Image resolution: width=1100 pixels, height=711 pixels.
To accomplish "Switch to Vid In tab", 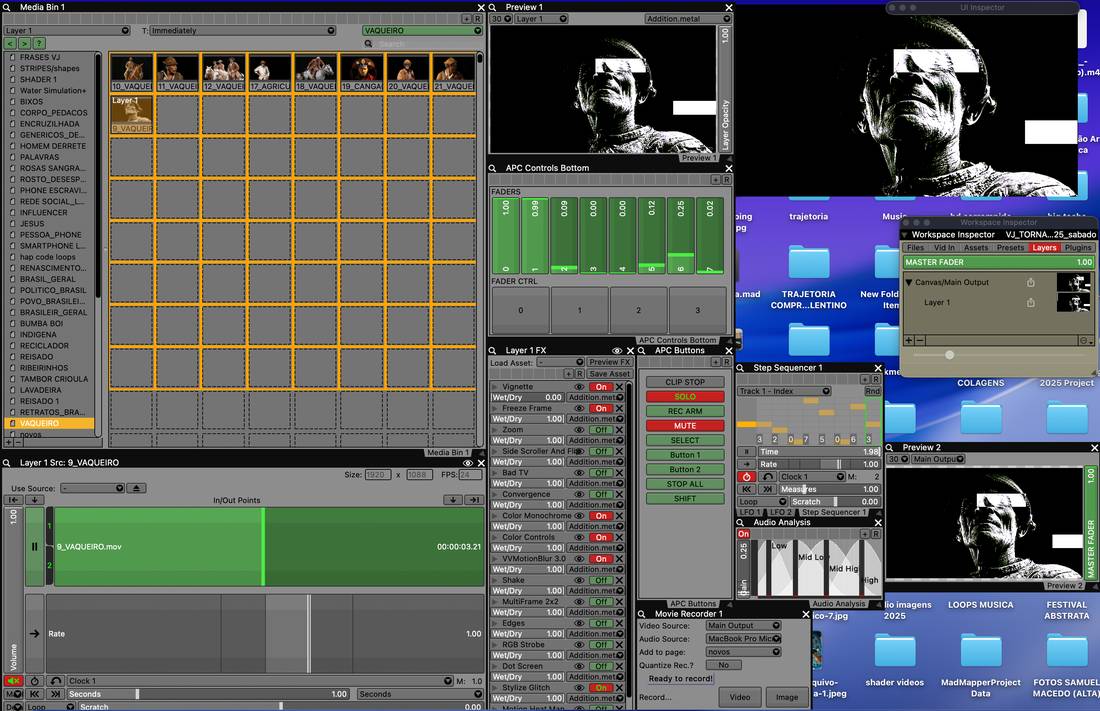I will [944, 248].
